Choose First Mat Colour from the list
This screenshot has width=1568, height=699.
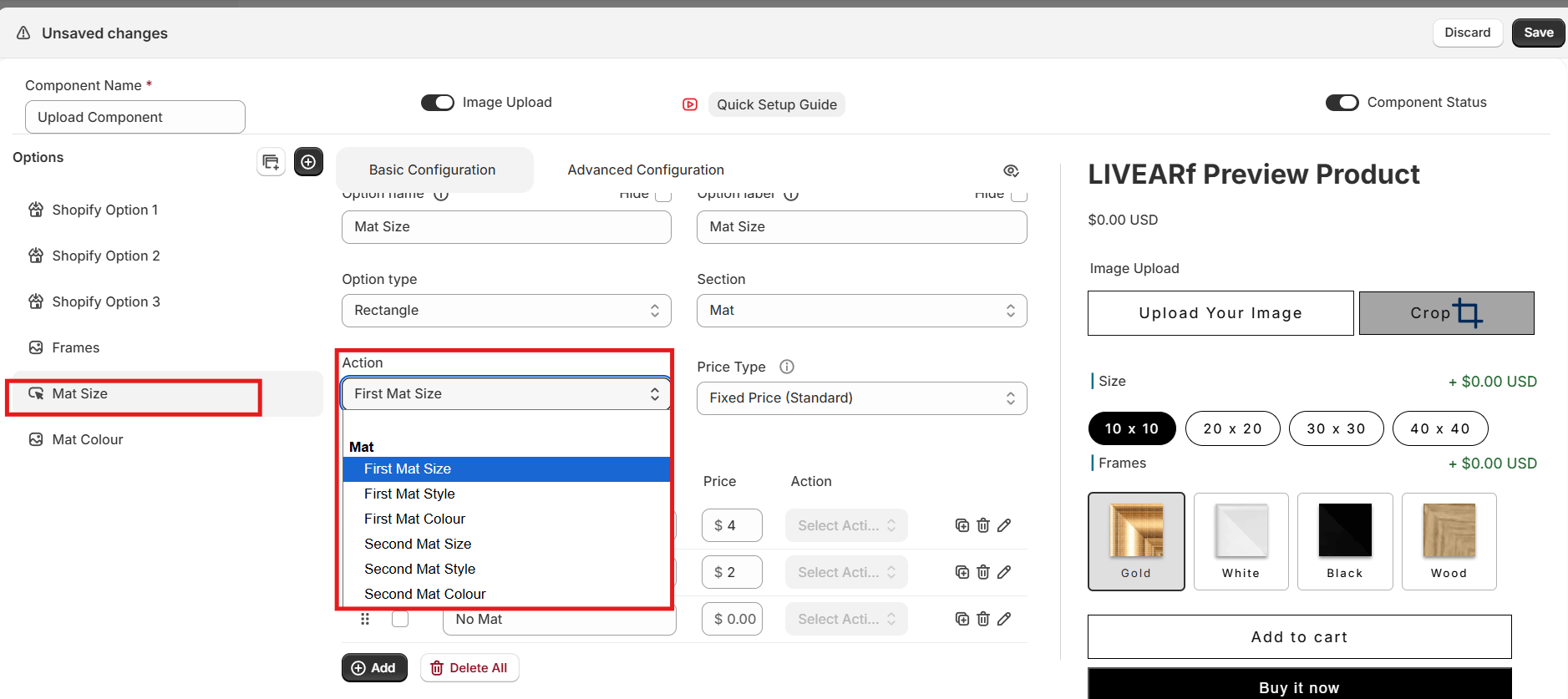pyautogui.click(x=506, y=519)
